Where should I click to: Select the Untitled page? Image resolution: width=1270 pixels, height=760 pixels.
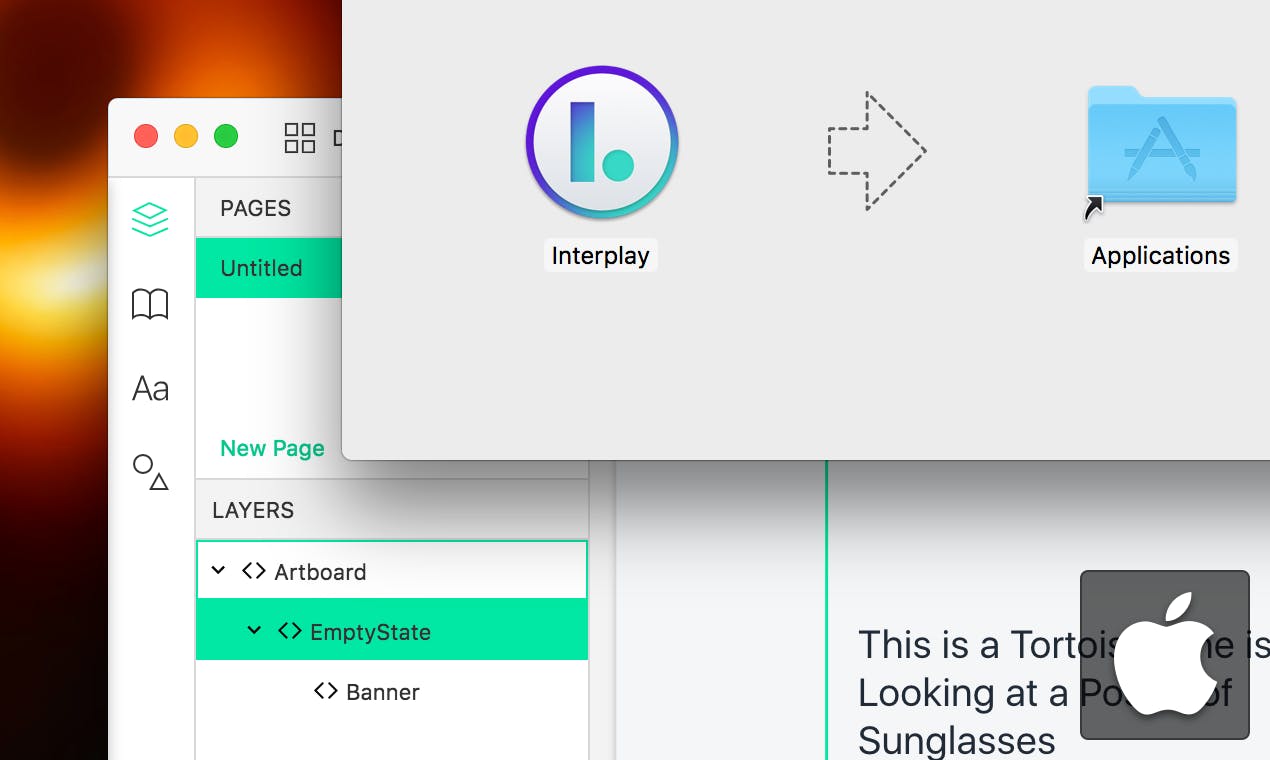(x=269, y=268)
